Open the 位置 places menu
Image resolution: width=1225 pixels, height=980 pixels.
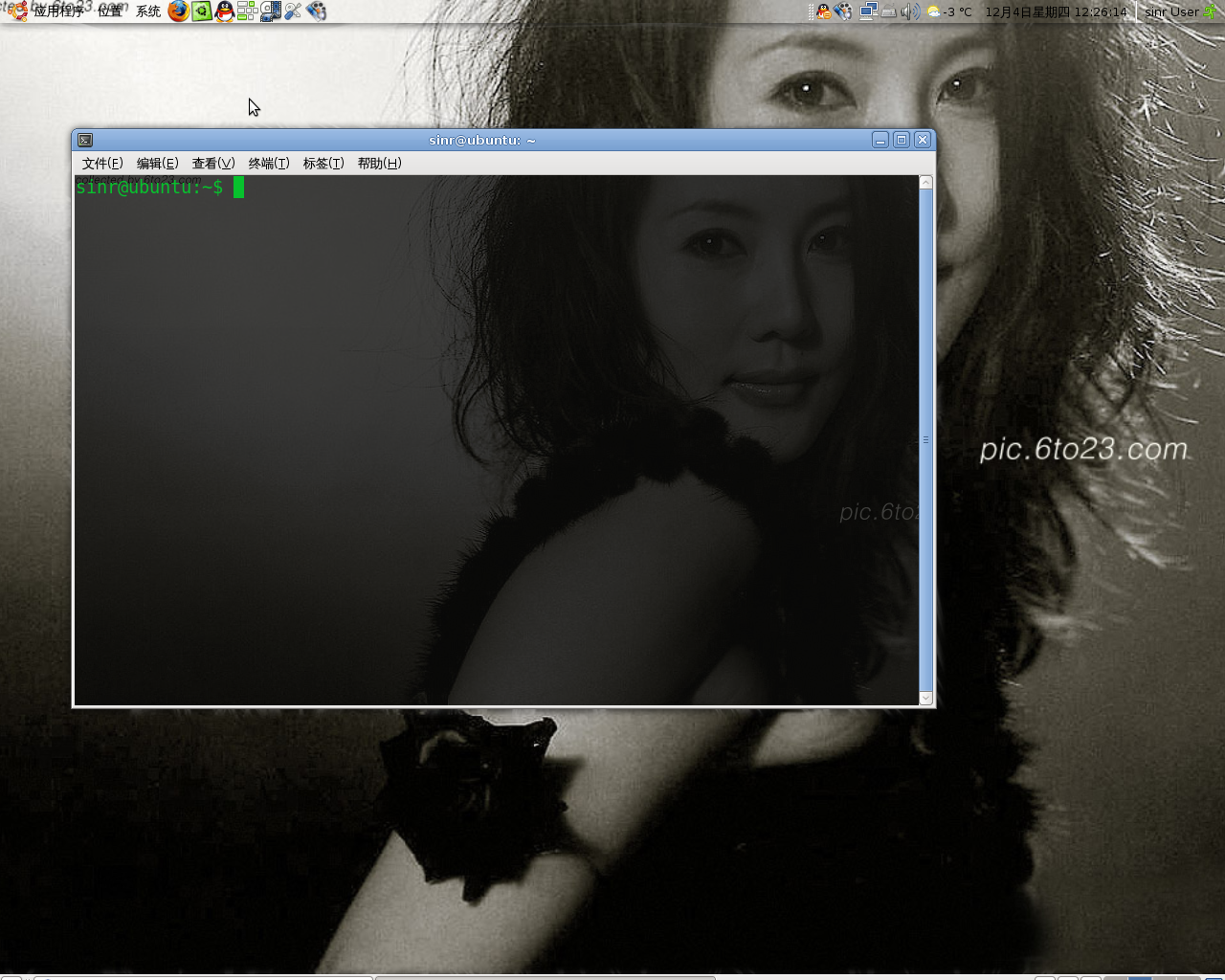110,11
